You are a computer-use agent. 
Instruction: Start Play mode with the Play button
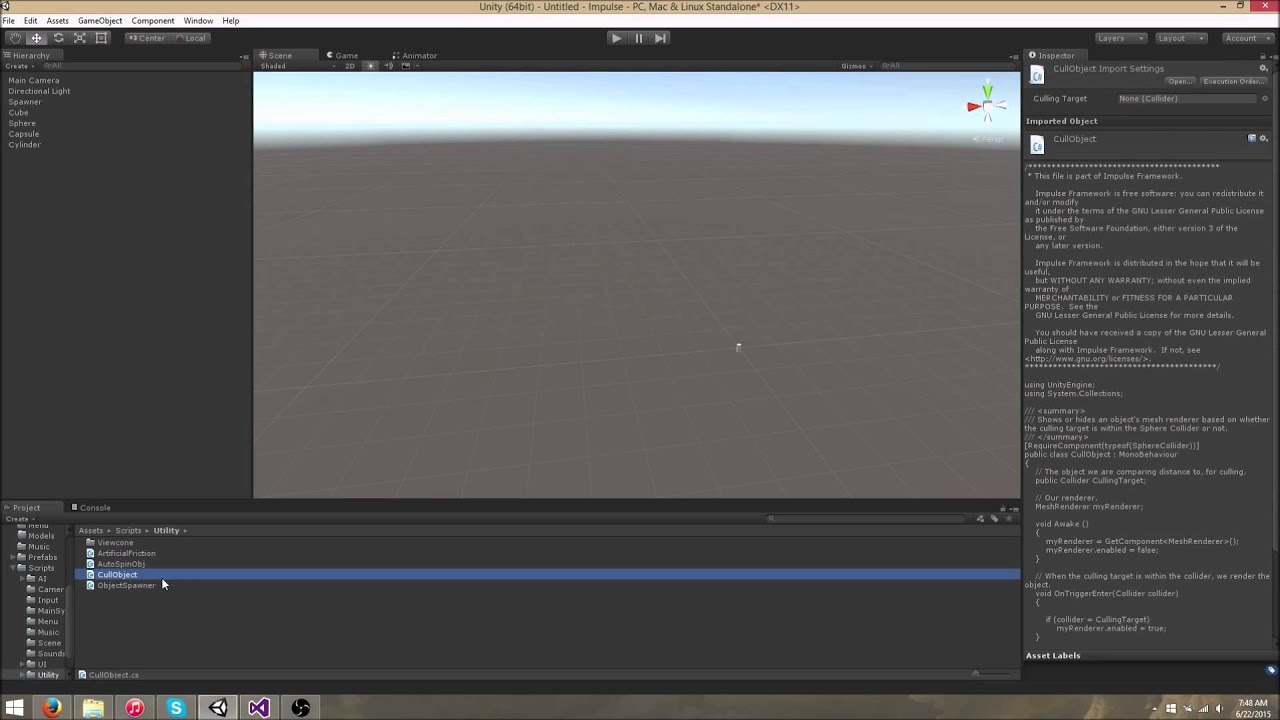pyautogui.click(x=616, y=38)
